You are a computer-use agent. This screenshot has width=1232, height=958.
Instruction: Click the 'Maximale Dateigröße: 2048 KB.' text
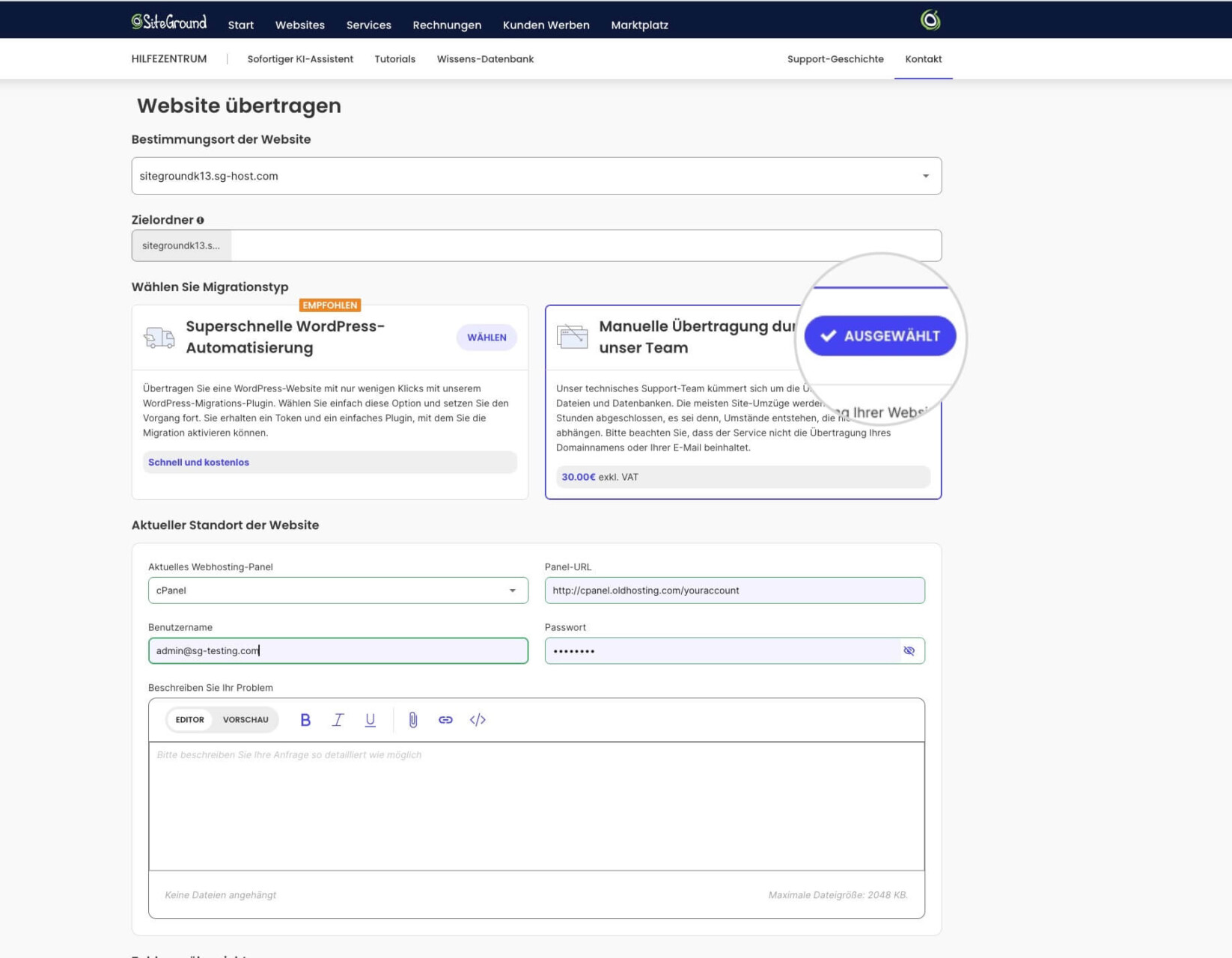pos(838,895)
